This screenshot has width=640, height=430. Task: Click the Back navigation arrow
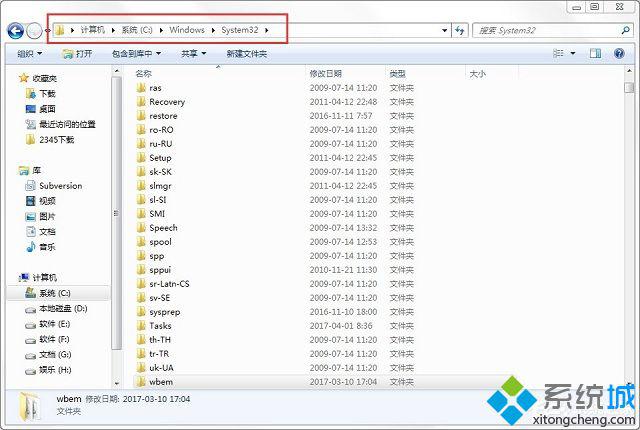(x=16, y=31)
